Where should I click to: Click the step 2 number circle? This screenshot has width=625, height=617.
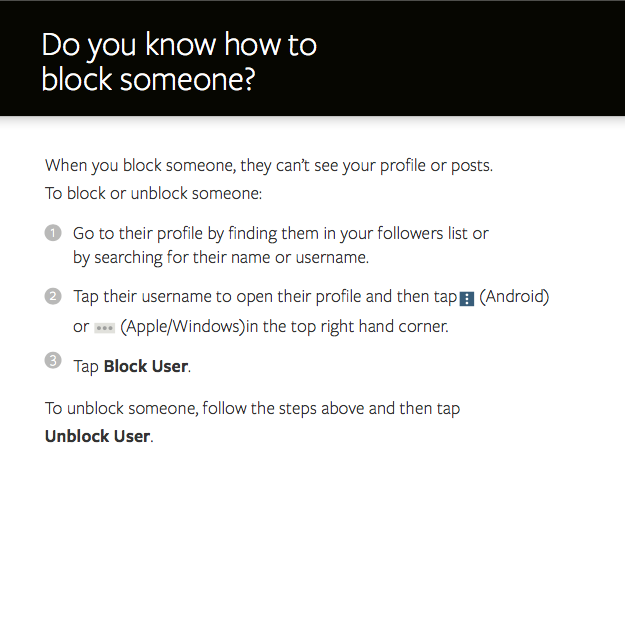pyautogui.click(x=53, y=296)
